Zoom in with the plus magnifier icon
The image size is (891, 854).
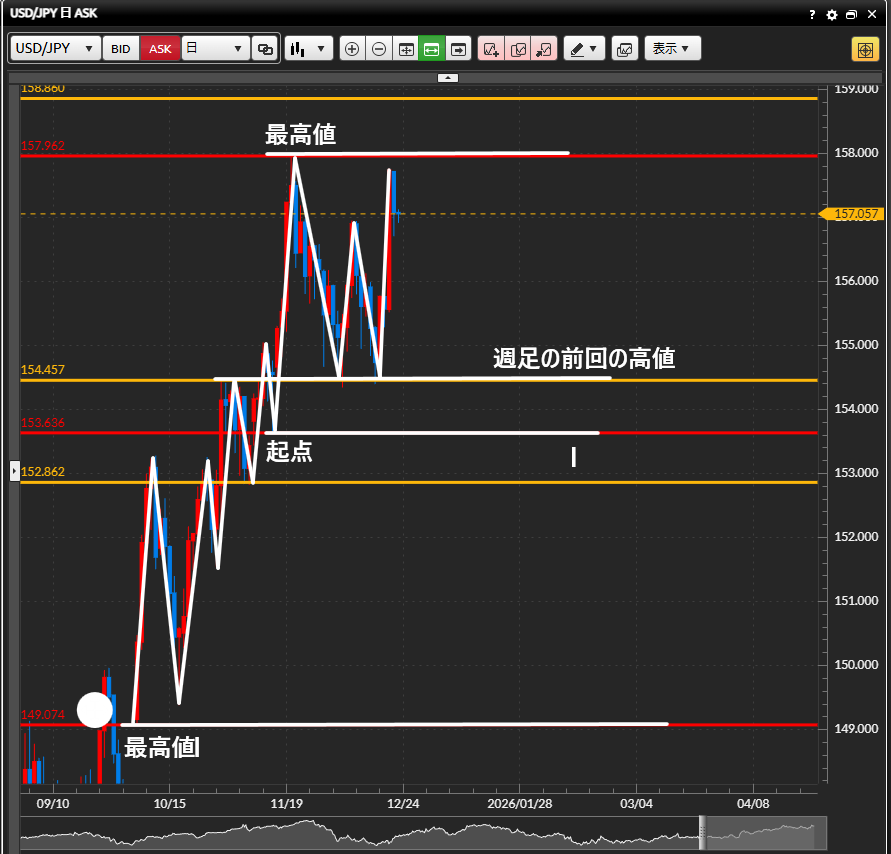pos(352,49)
